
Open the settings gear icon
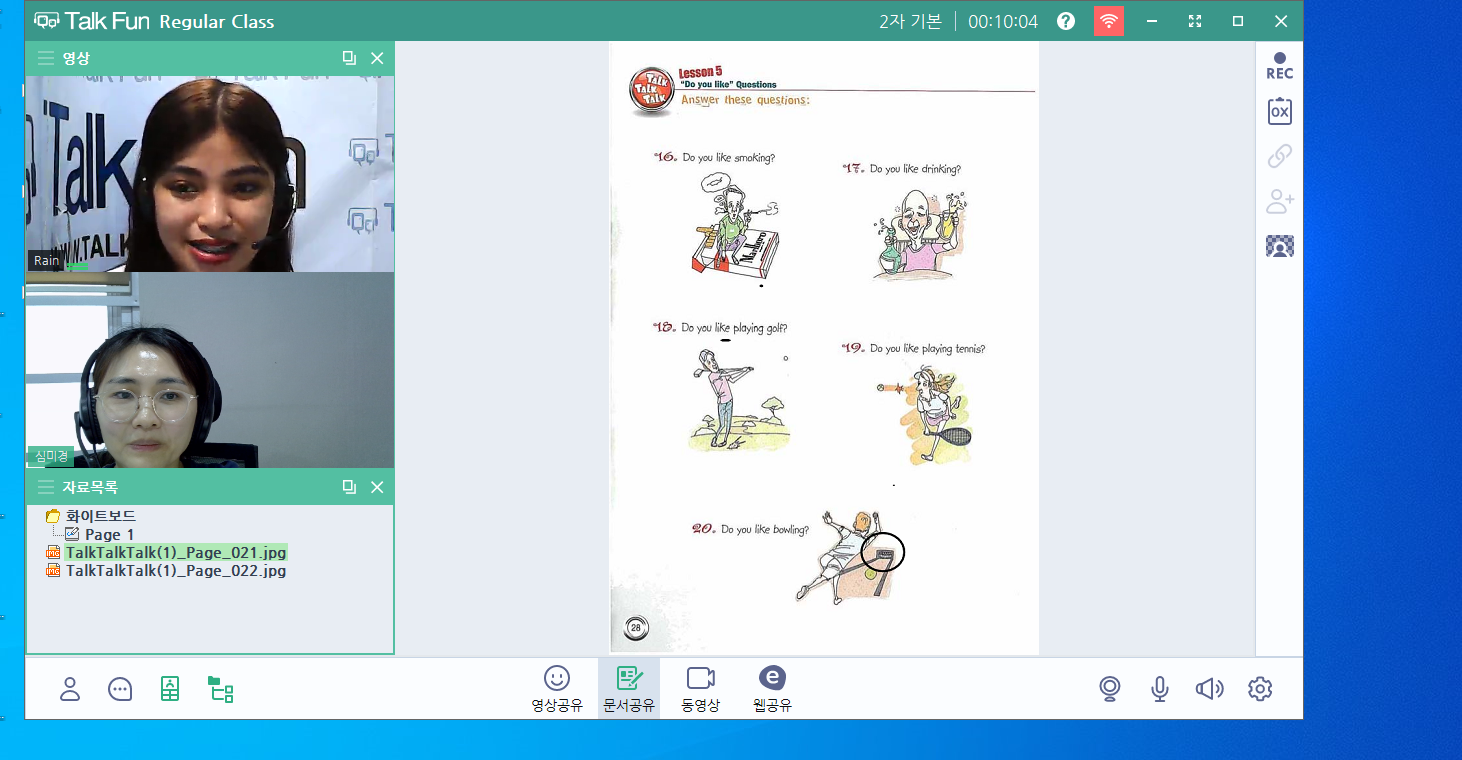tap(1260, 689)
